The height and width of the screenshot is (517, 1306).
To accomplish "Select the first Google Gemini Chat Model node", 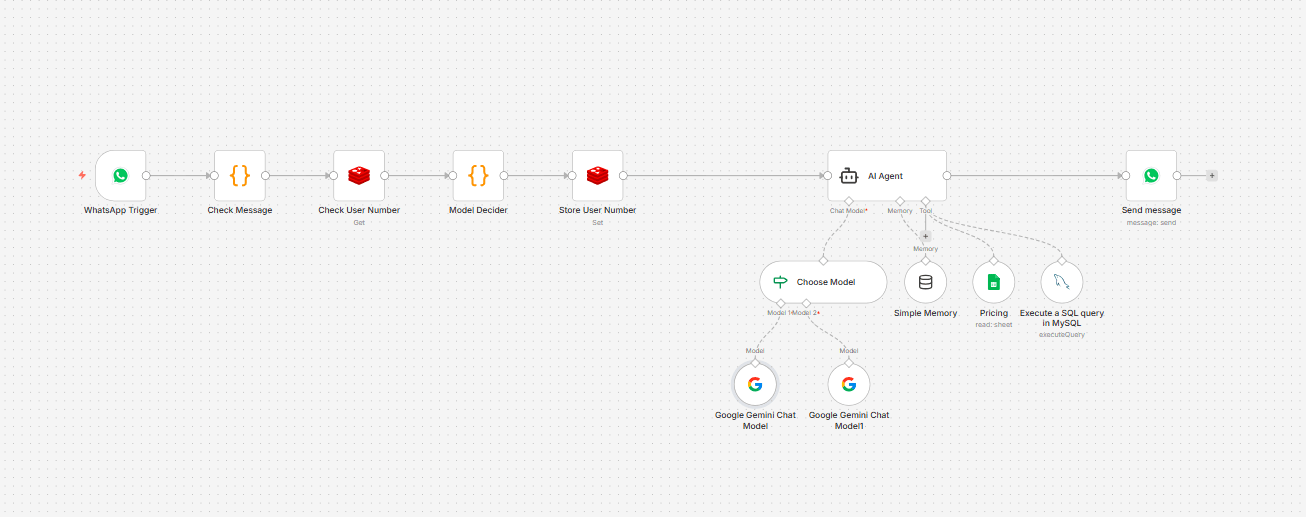I will [x=755, y=384].
